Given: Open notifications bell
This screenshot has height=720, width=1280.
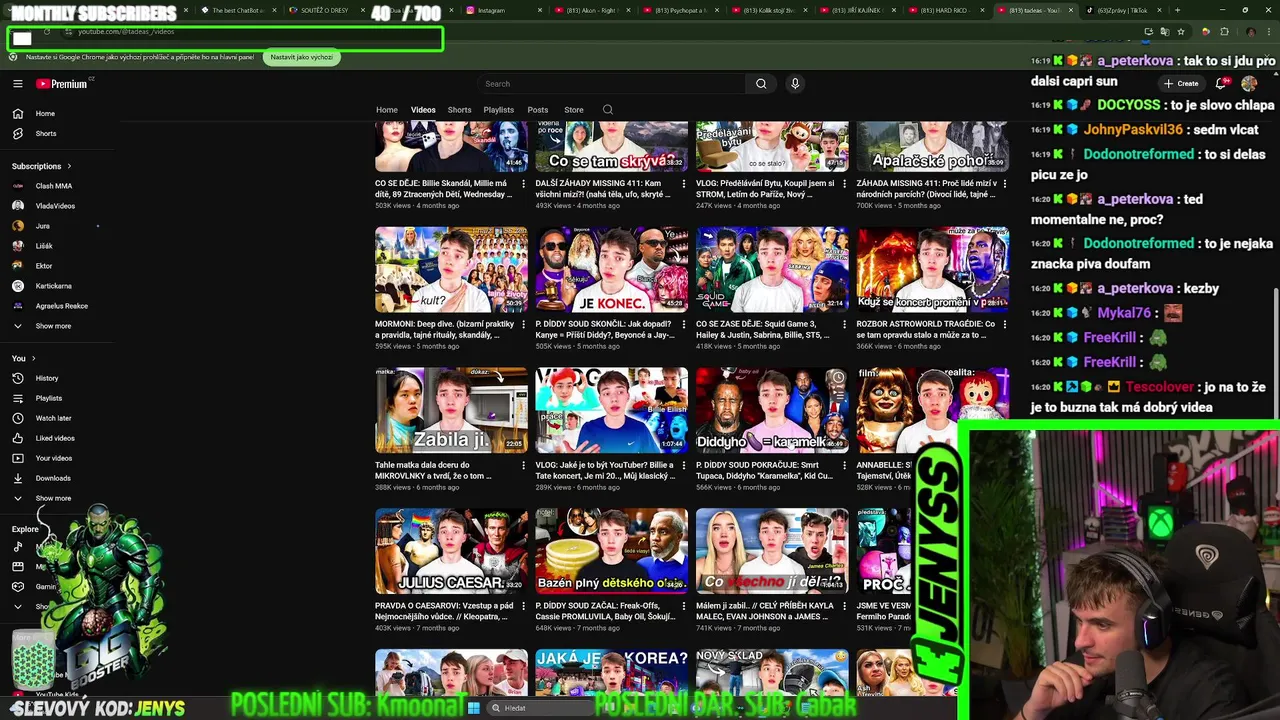Looking at the screenshot, I should coord(1221,84).
